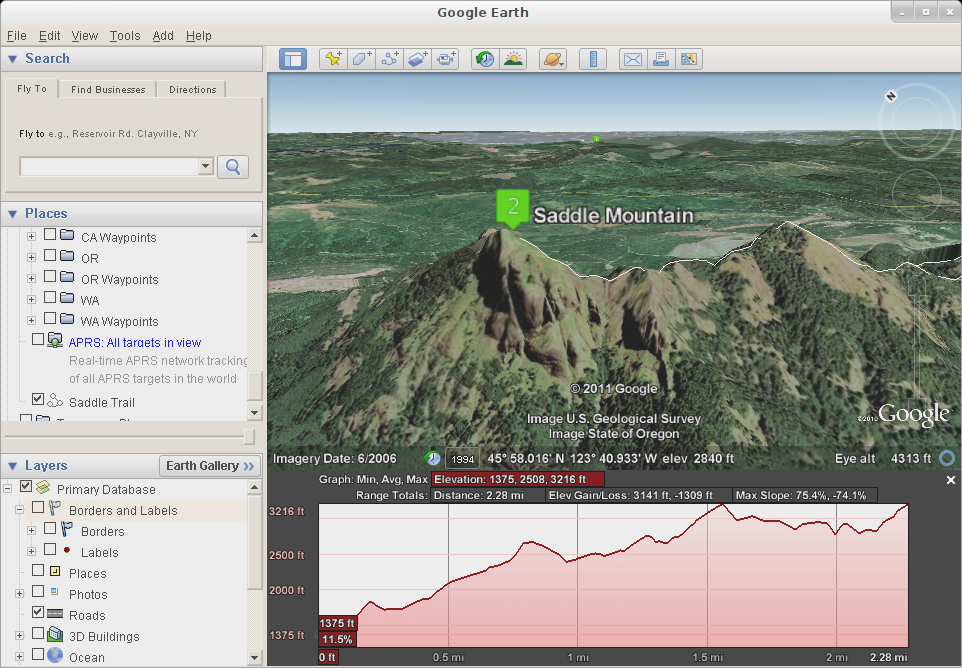Screen dimensions: 962x668
Task: Collapse Borders and Labels tree node
Action: [x=19, y=510]
